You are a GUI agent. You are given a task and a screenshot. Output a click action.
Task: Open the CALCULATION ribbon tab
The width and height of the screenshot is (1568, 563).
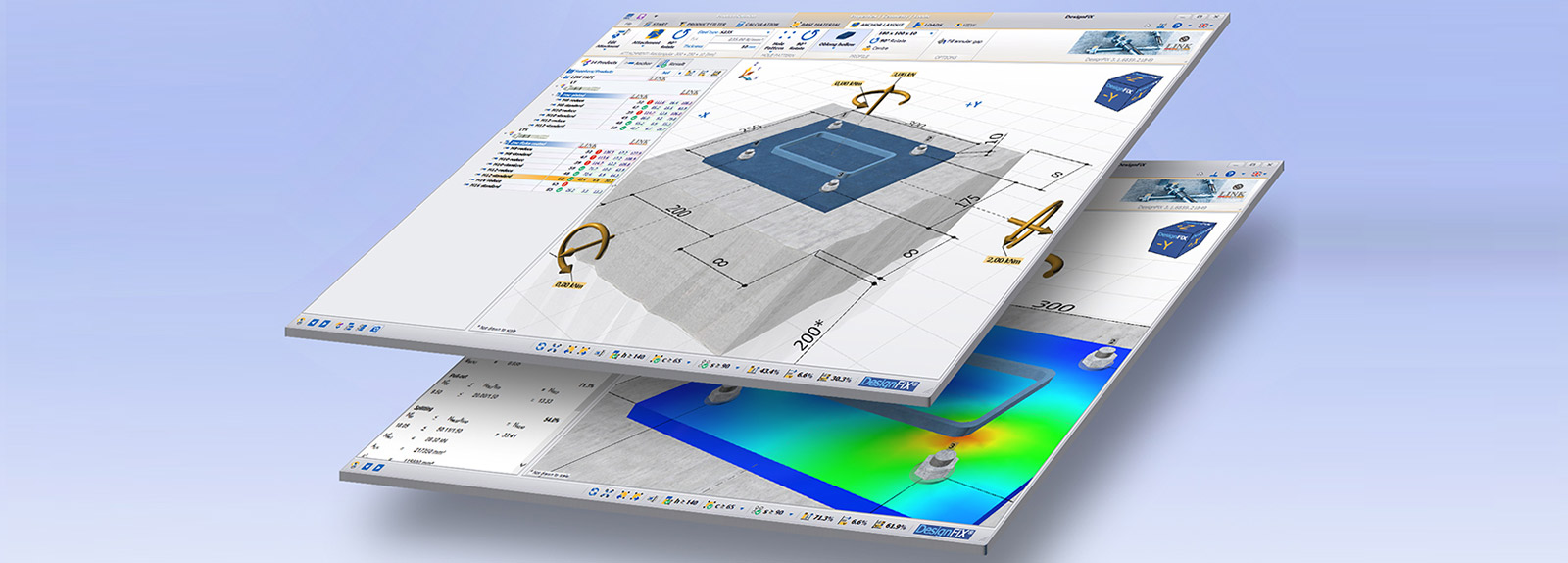pyautogui.click(x=759, y=25)
